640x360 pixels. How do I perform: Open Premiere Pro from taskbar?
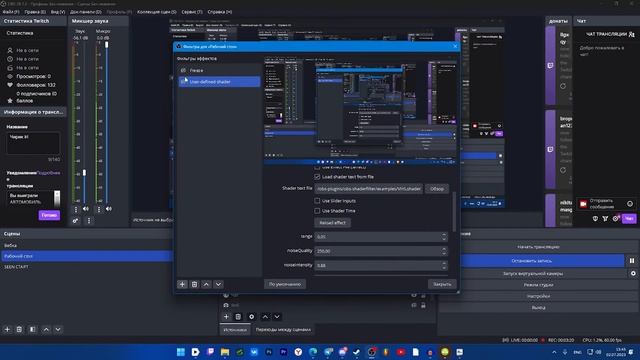[x=284, y=352]
